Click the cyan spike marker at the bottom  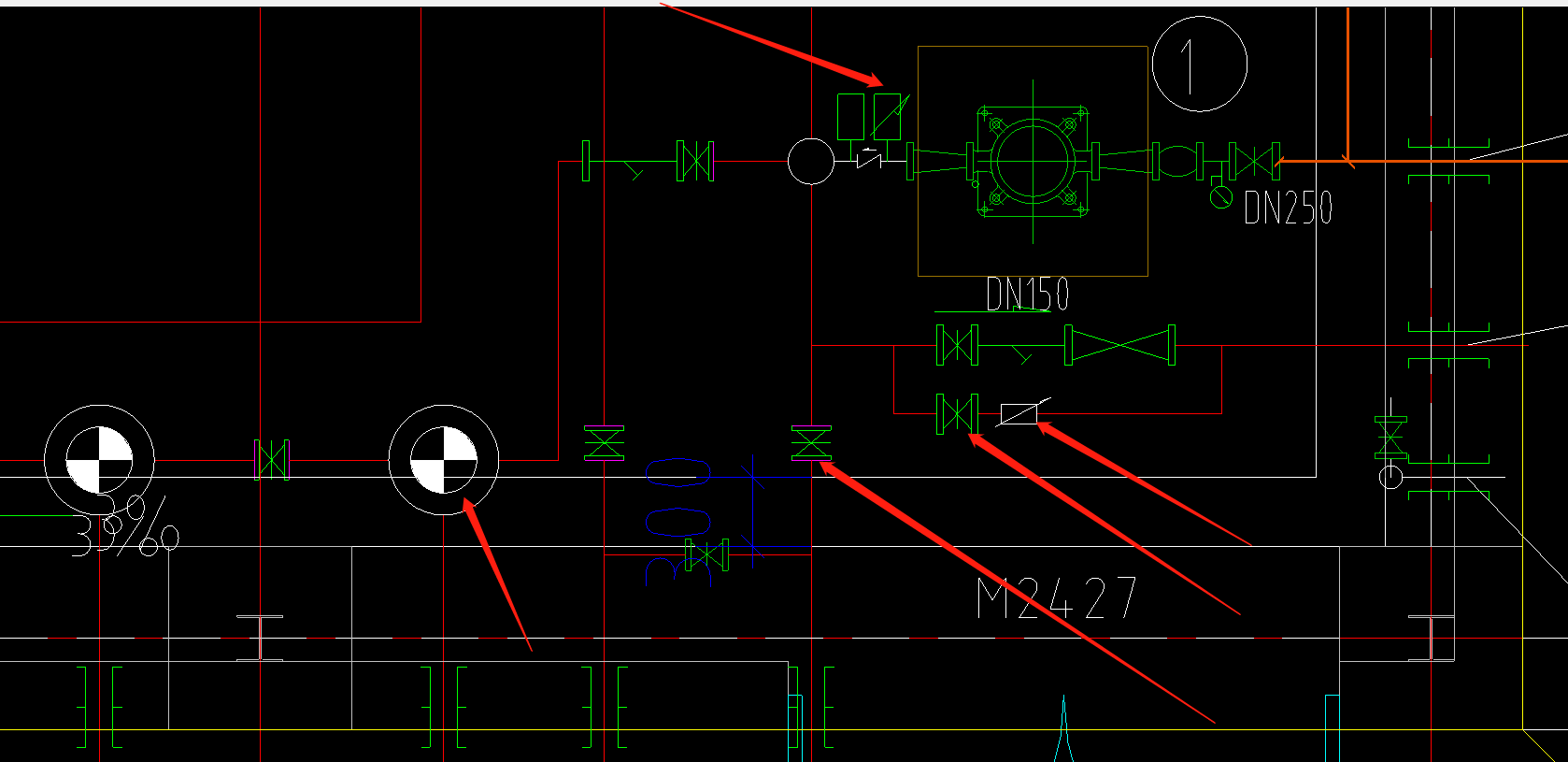tap(1063, 727)
